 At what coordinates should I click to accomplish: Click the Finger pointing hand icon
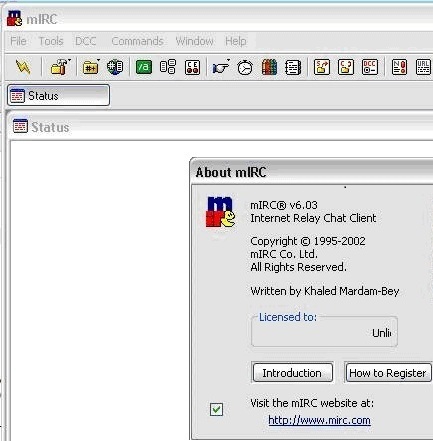(x=220, y=68)
